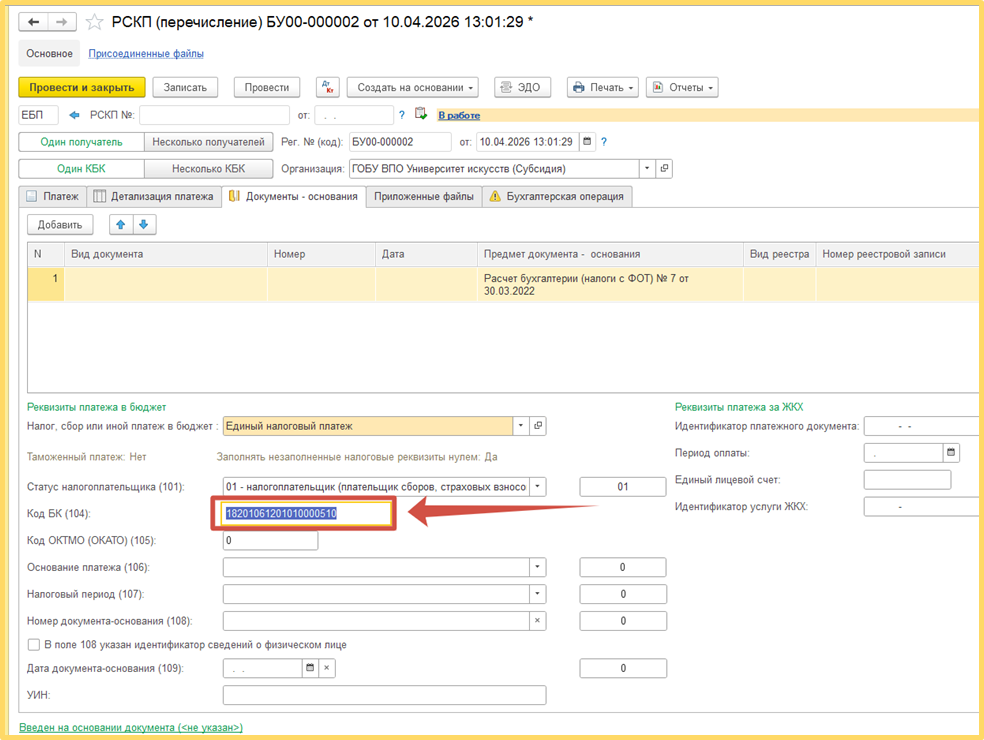Switch to Приложенные файлы tab
The height and width of the screenshot is (740, 984).
424,196
